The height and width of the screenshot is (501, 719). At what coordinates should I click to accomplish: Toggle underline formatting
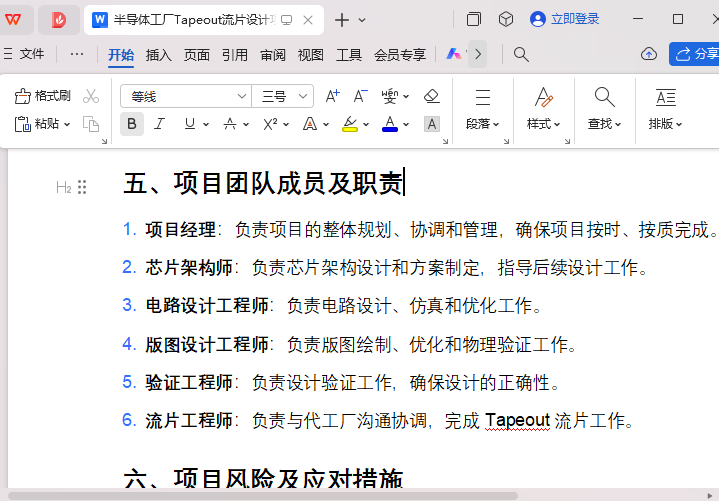(x=189, y=124)
